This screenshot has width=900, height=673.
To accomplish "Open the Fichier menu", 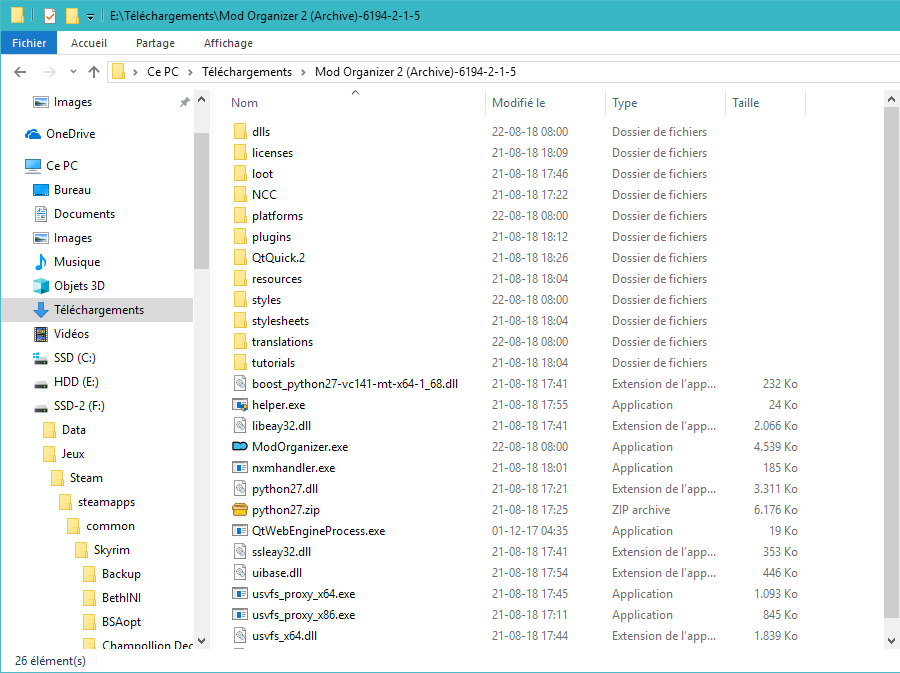I will [29, 43].
